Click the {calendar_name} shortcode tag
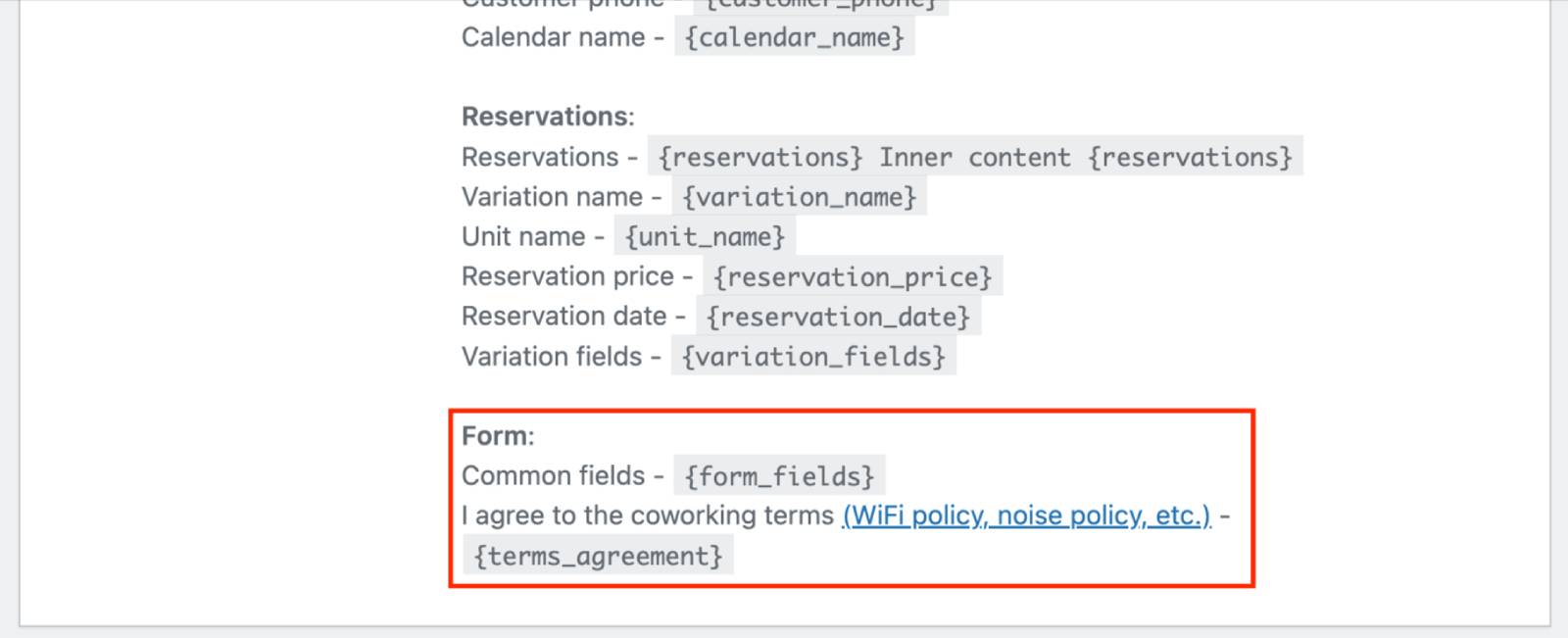This screenshot has width=1568, height=638. point(795,37)
